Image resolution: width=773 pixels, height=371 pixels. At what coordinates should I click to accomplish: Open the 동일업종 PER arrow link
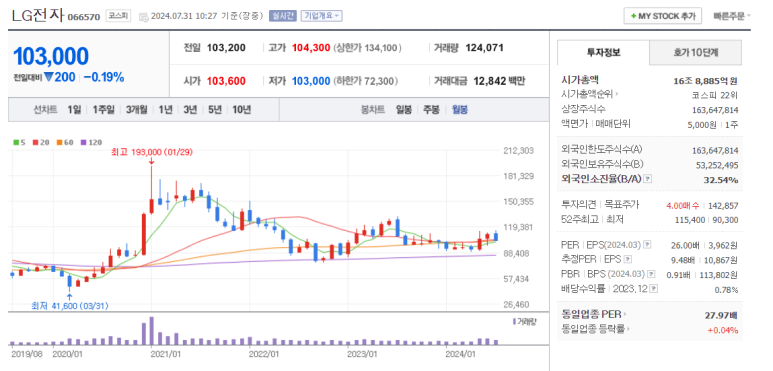625,314
